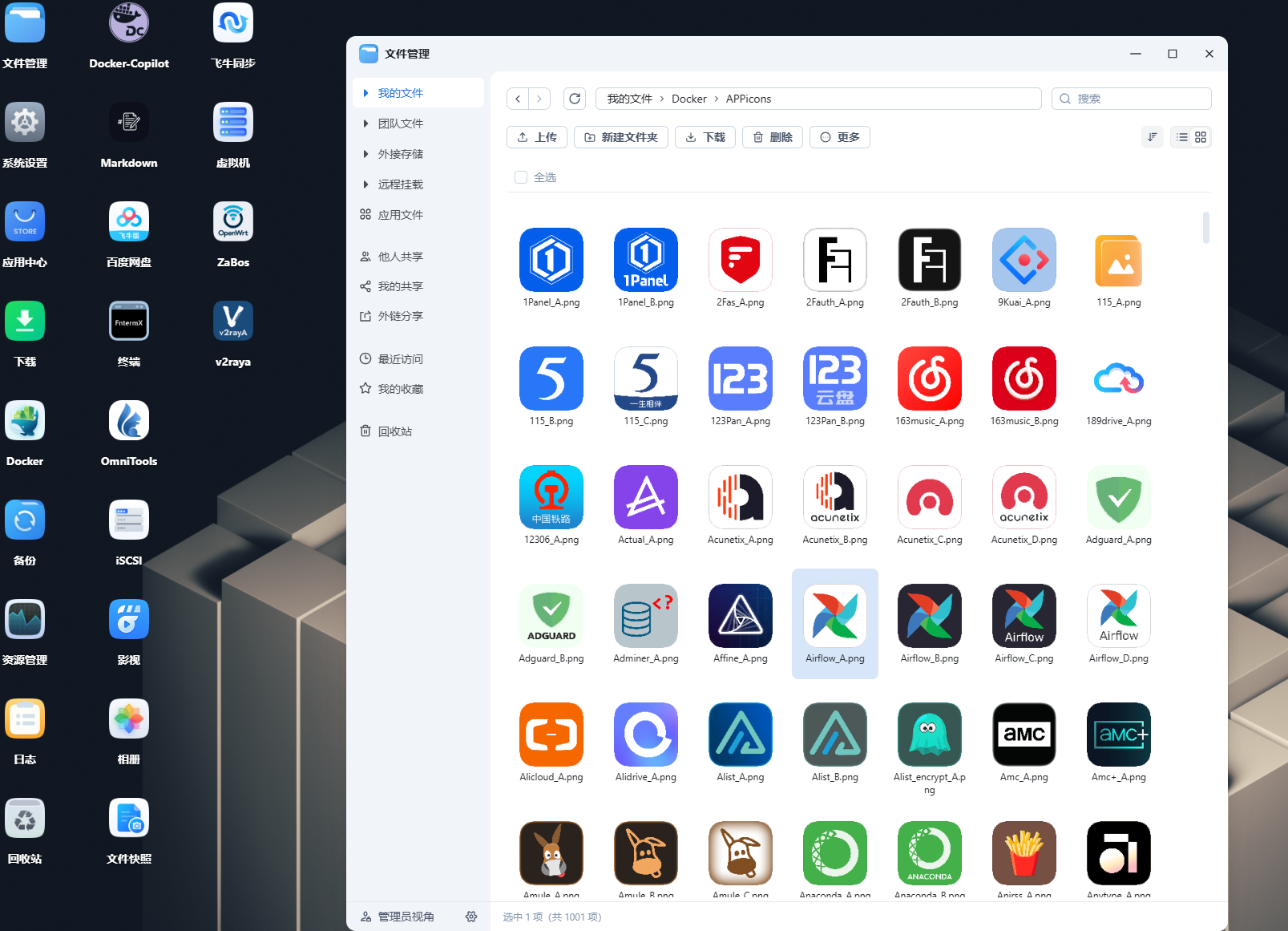1288x931 pixels.
Task: Switch to grid view
Action: point(1201,137)
